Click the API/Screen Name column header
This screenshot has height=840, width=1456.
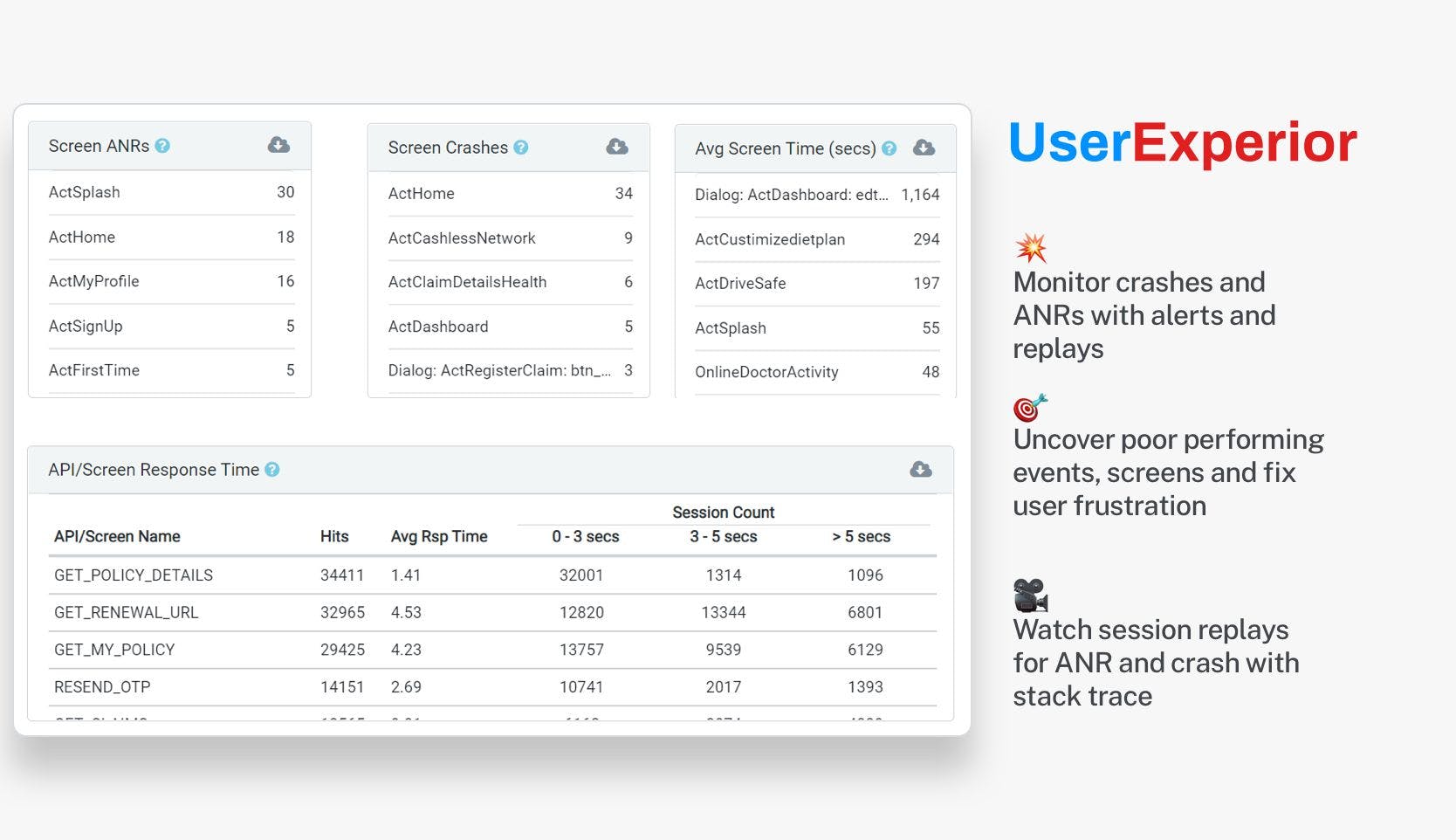pos(118,536)
